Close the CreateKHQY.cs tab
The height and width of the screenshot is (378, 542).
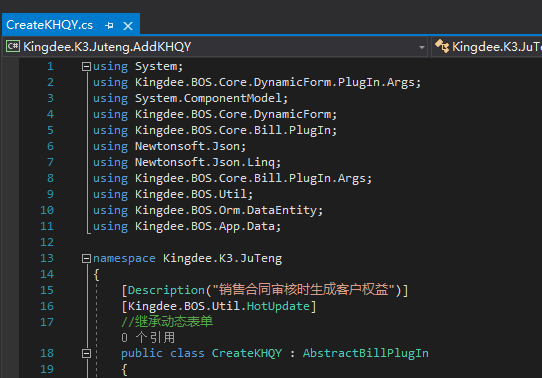(x=128, y=26)
